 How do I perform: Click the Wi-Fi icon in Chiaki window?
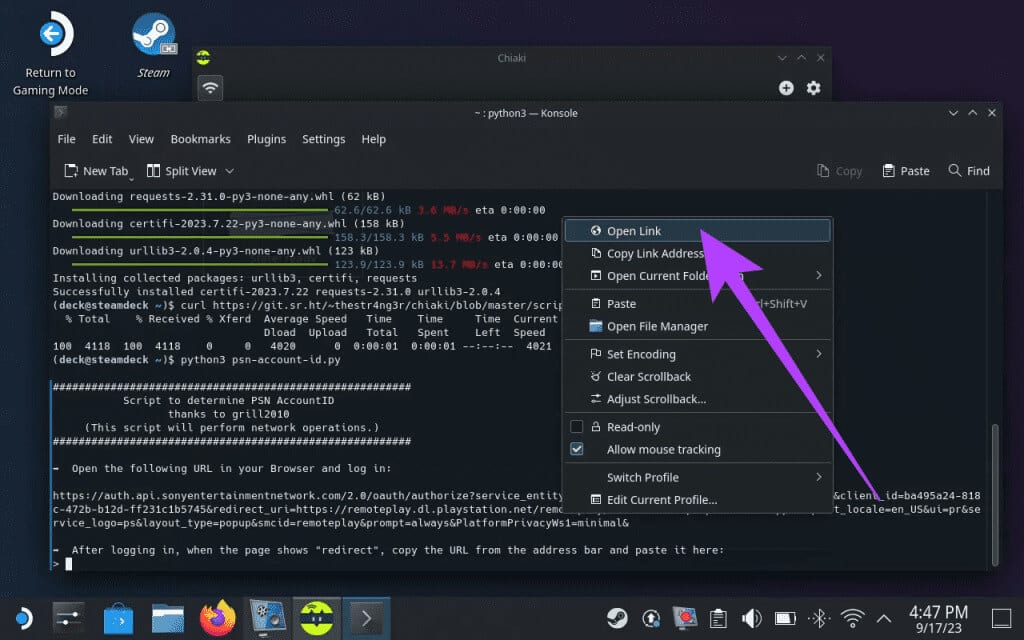point(210,88)
